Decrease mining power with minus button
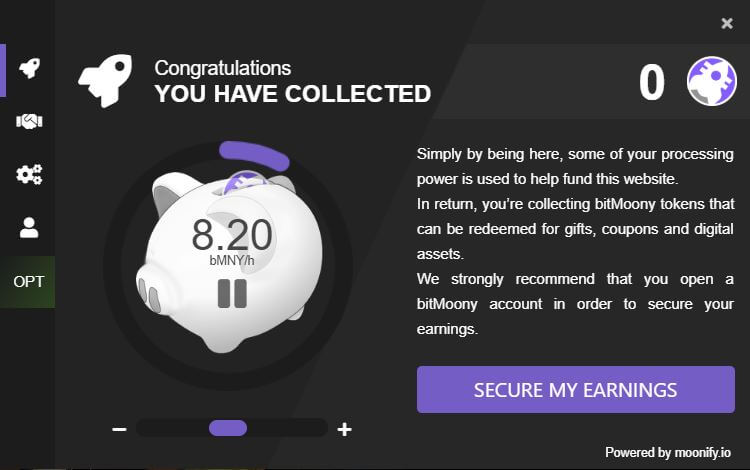 click(119, 429)
